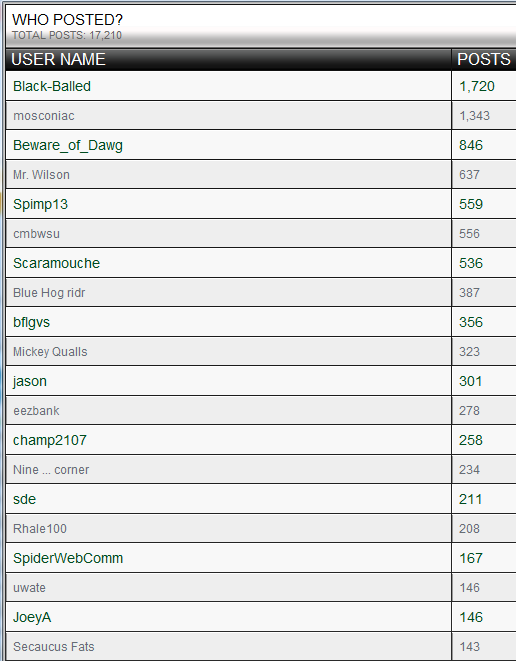Screen dimensions: 516x661
Task: Sort by the USER NAME column header
Action: coord(58,59)
